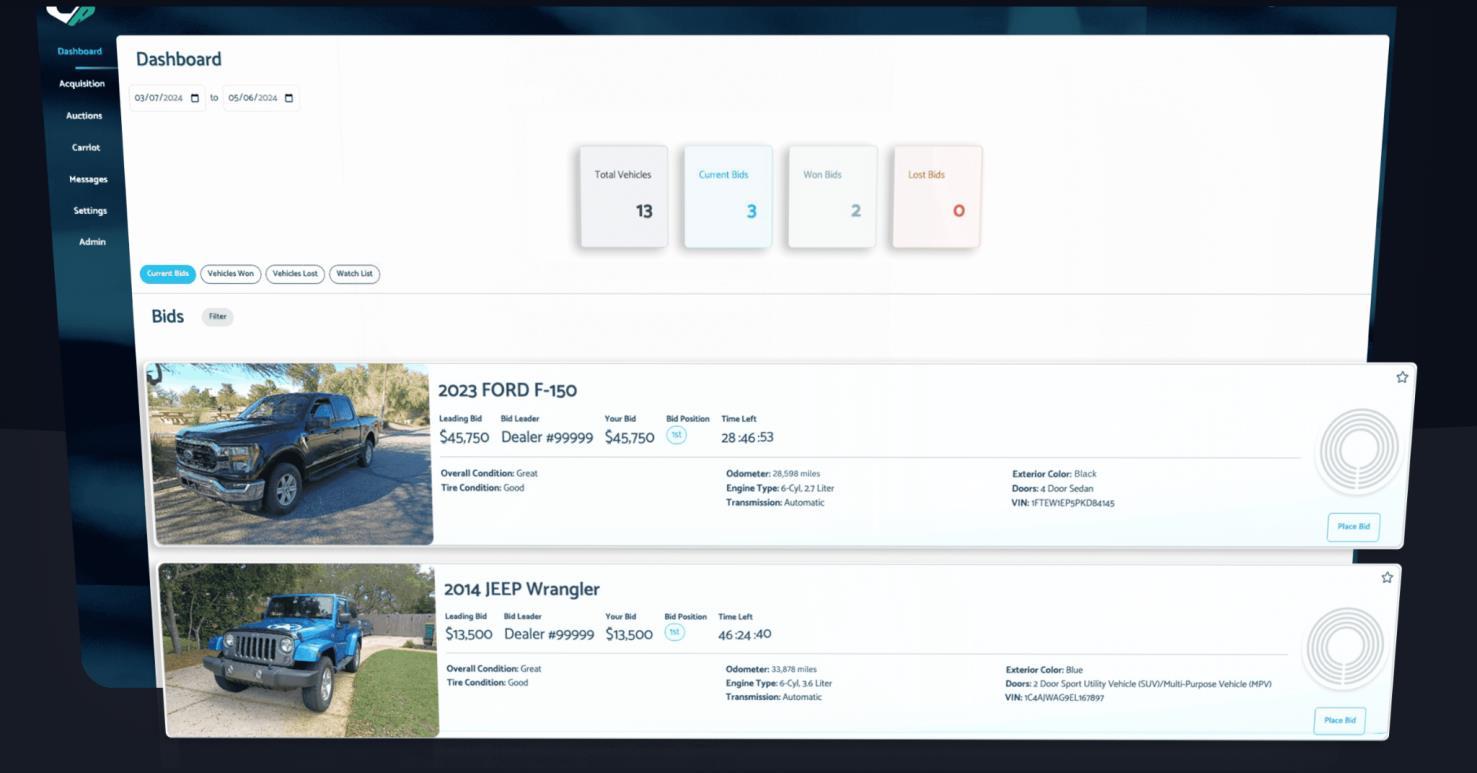The image size is (1477, 773).
Task: Edit the start date field 03/07/2024
Action: 167,98
